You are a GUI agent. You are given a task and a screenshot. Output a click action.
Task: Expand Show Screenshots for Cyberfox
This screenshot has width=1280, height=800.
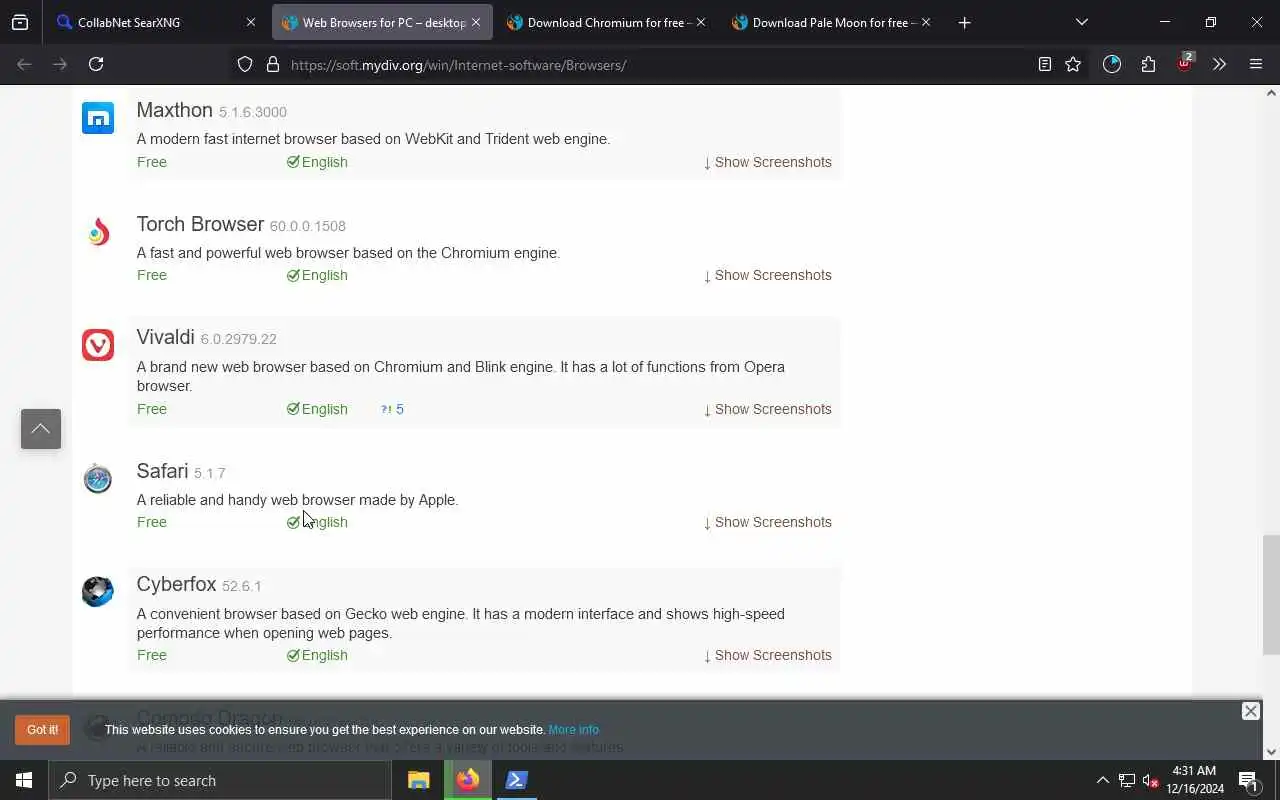(x=767, y=655)
